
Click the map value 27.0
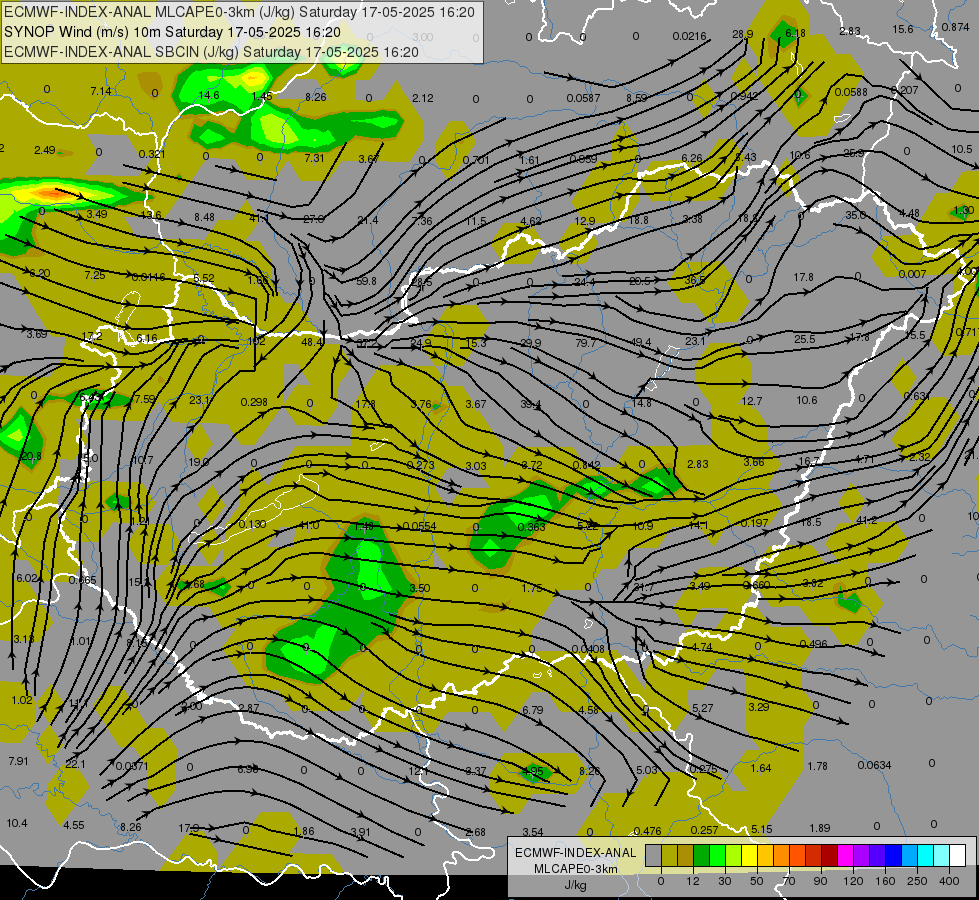[x=313, y=219]
